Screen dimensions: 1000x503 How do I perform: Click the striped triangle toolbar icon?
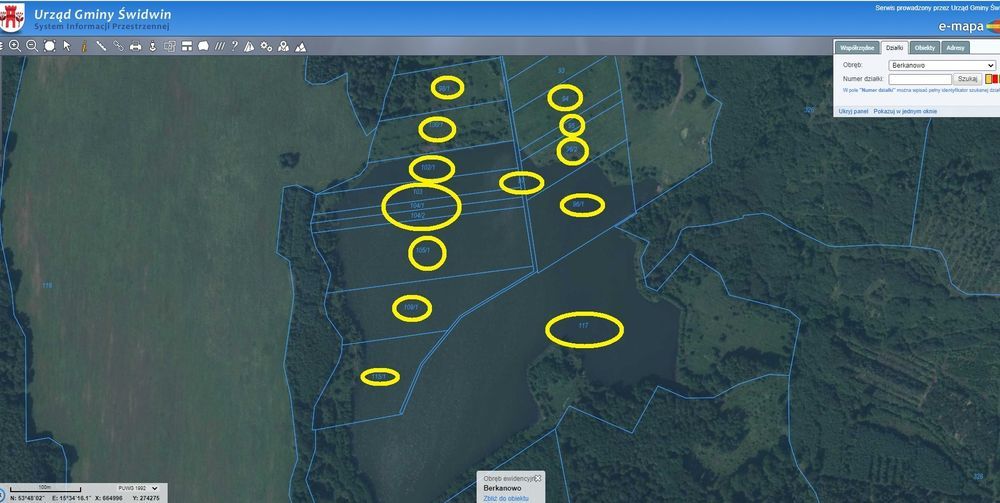(249, 46)
